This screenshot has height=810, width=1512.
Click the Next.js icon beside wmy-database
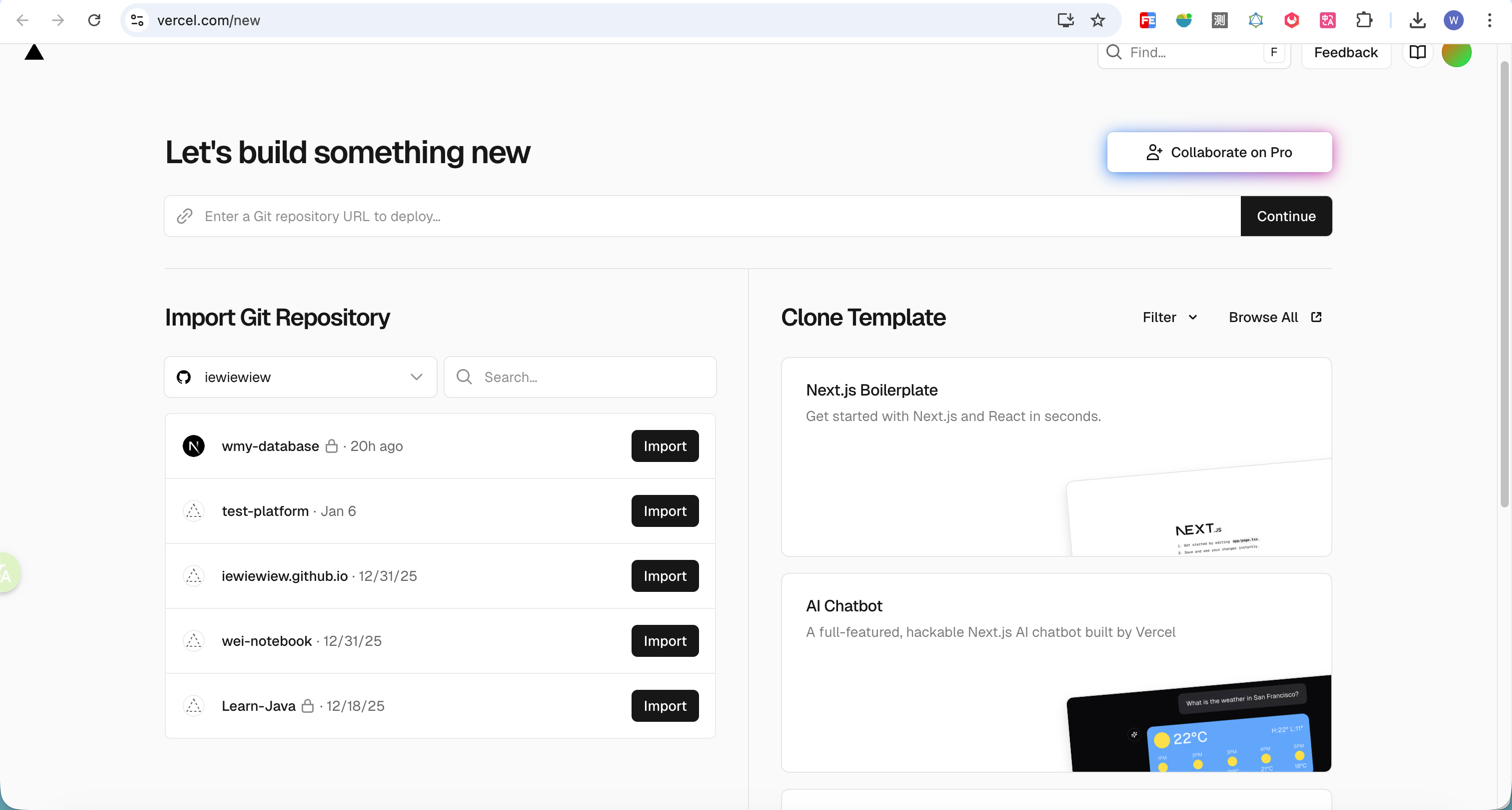pos(194,446)
